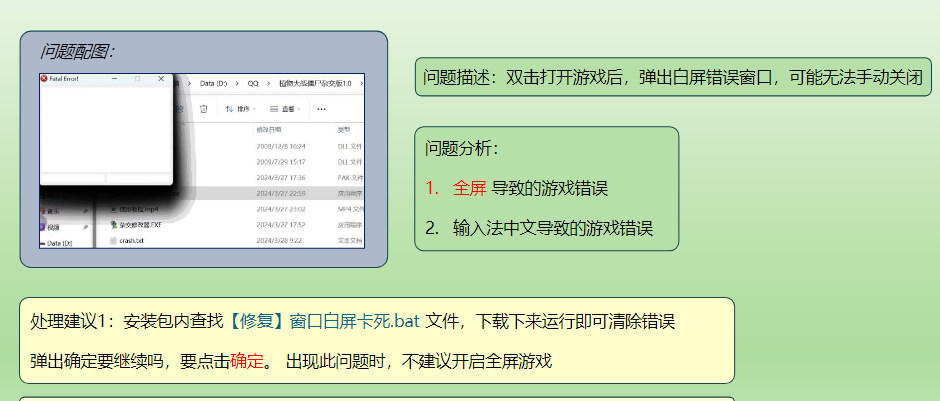Image resolution: width=940 pixels, height=401 pixels.
Task: Sort by 修改日期 column header
Action: 270,130
